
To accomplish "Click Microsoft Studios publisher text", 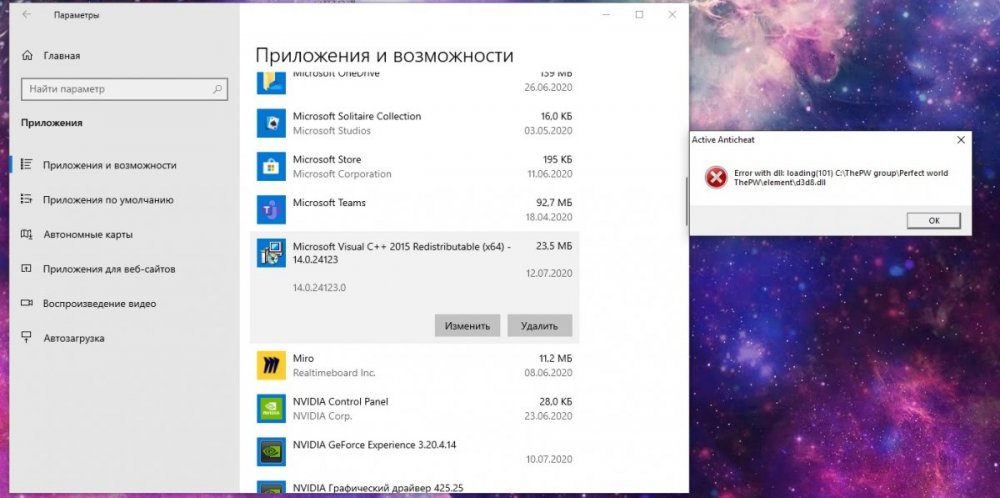I will (x=332, y=131).
